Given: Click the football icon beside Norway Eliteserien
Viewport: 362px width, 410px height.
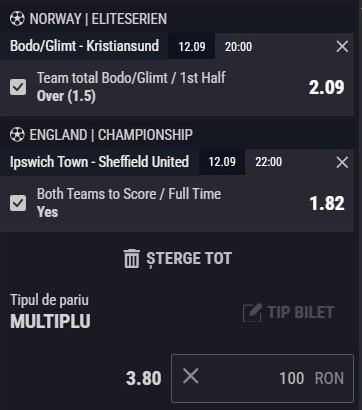Looking at the screenshot, I should [x=17, y=19].
